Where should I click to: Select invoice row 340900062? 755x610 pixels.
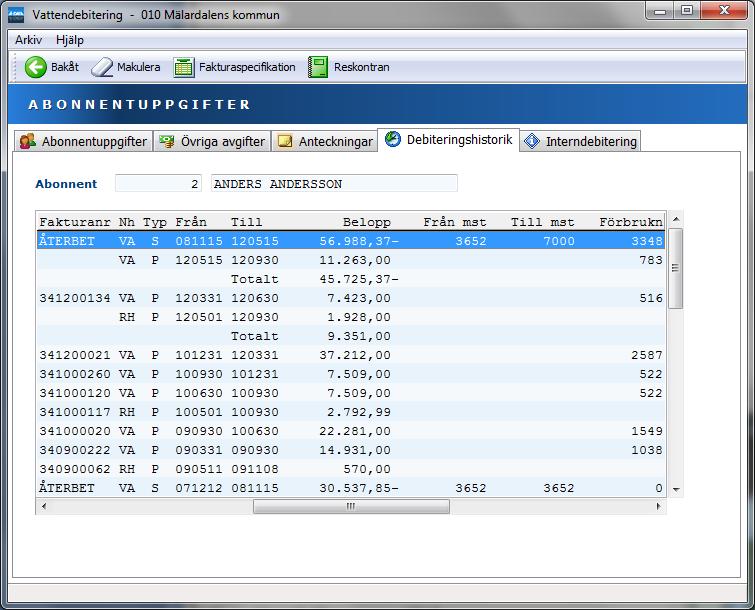pos(351,469)
